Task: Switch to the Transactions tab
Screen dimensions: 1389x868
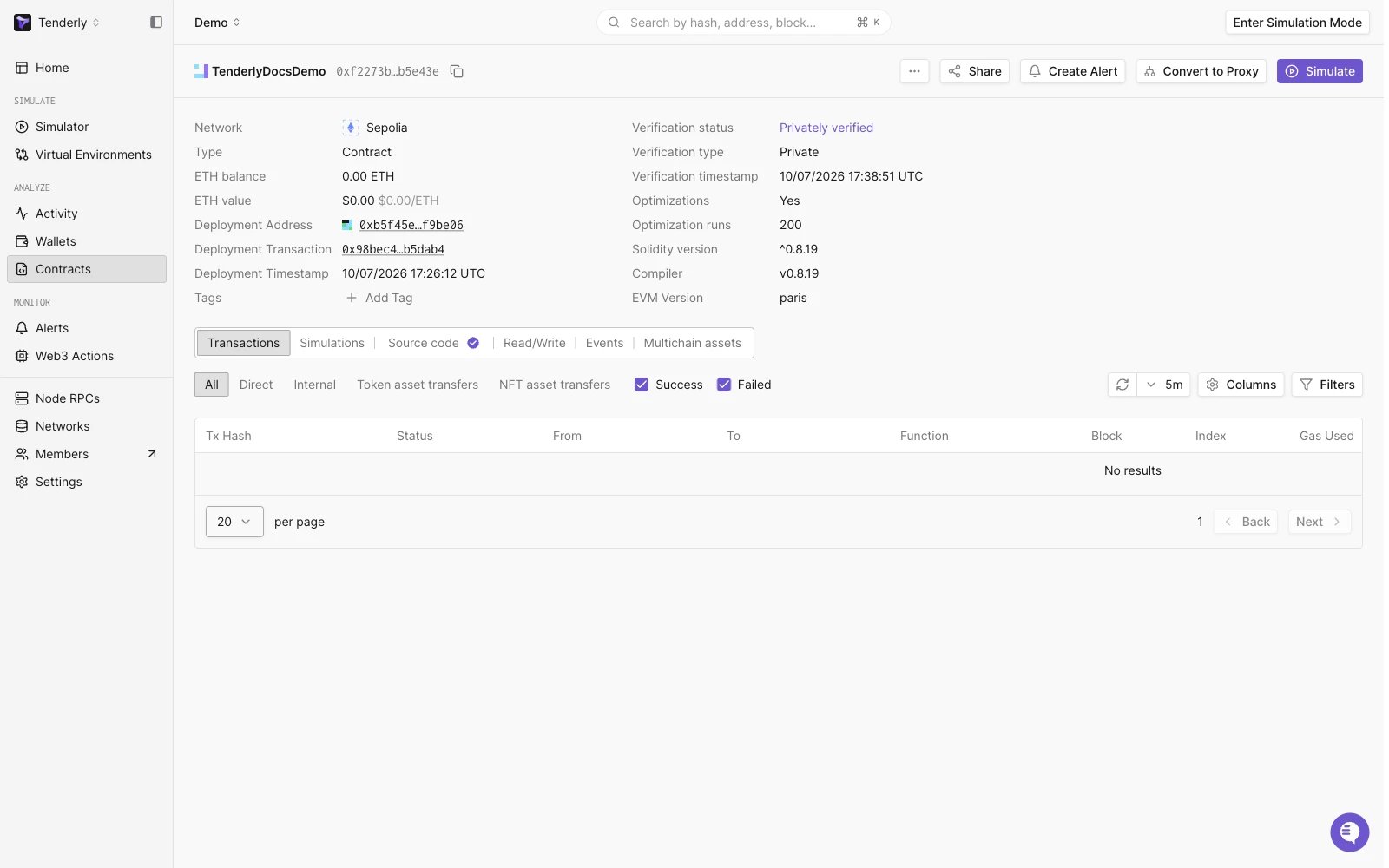Action: [x=244, y=343]
